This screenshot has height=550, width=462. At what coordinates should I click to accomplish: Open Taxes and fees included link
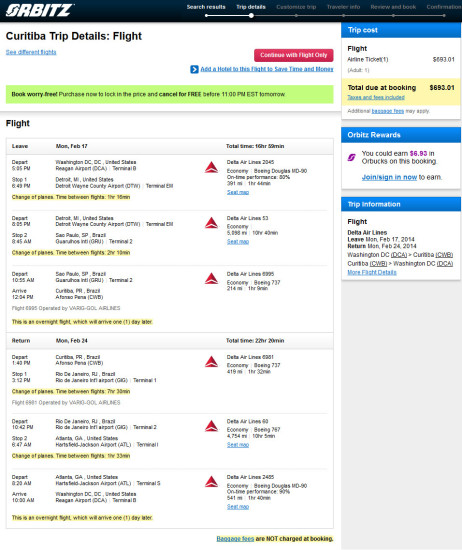[x=376, y=97]
